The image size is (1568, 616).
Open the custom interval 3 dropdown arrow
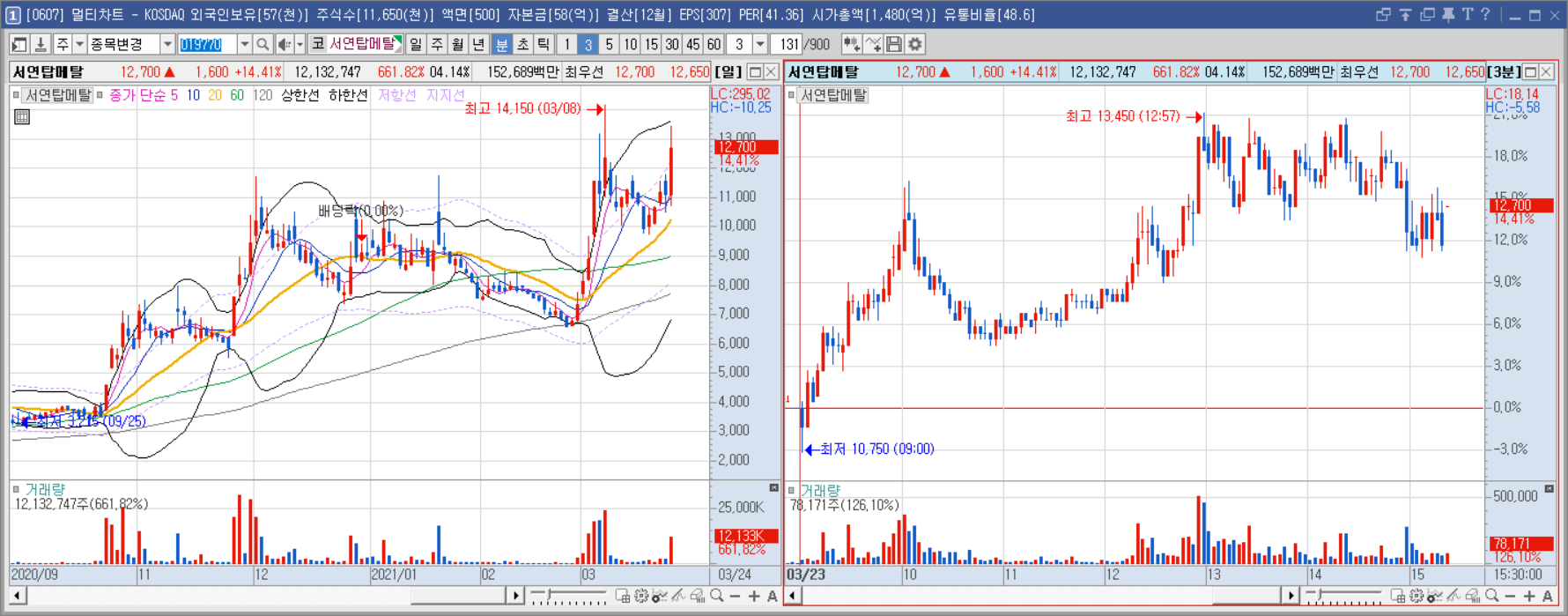760,44
